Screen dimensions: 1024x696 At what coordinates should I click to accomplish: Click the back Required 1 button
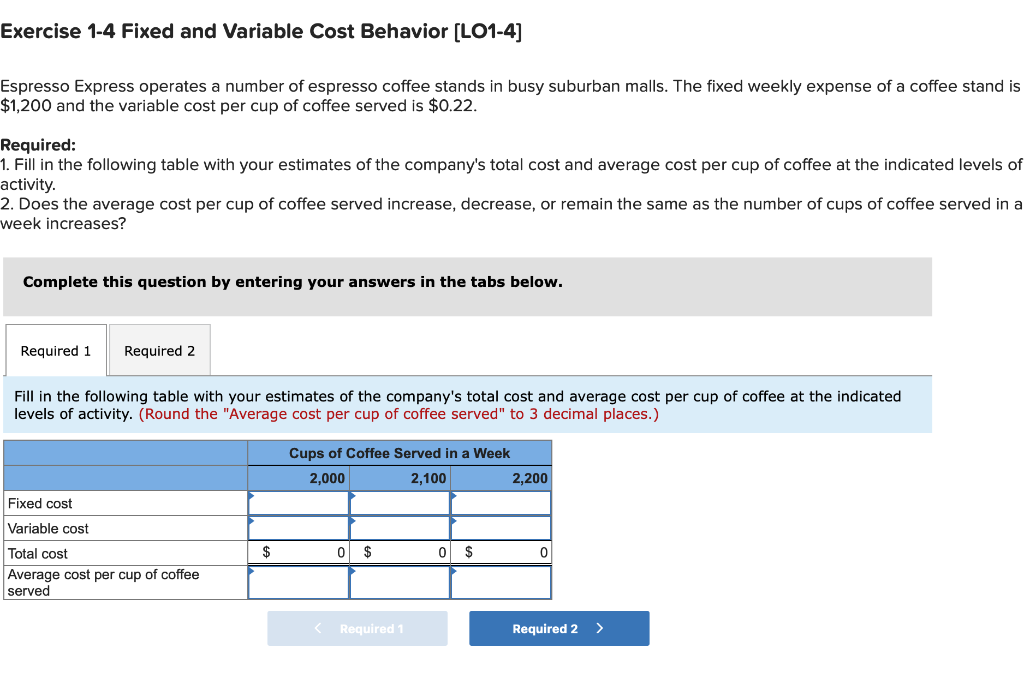pos(356,628)
